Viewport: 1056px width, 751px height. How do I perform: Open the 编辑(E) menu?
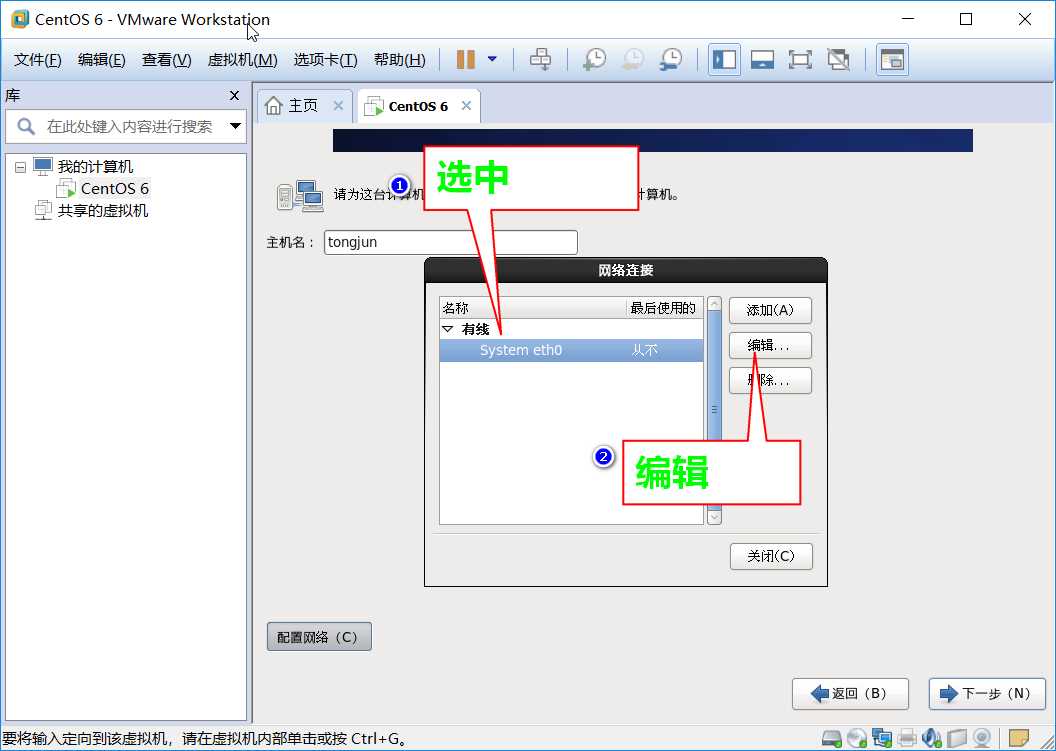pos(102,60)
